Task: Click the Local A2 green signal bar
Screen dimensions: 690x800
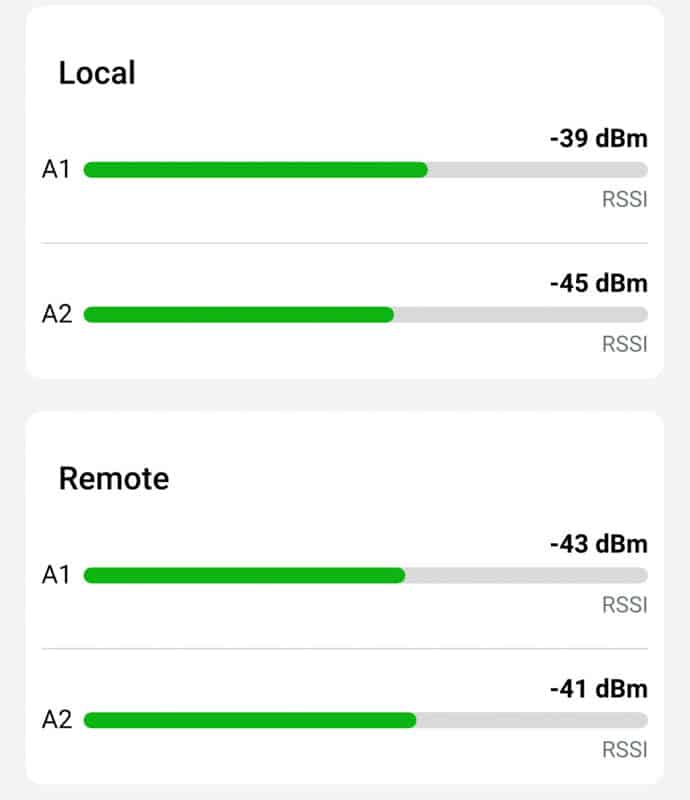Action: (x=239, y=315)
